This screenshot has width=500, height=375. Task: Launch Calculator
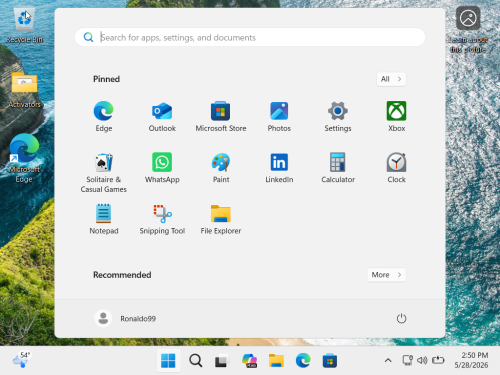click(x=338, y=168)
